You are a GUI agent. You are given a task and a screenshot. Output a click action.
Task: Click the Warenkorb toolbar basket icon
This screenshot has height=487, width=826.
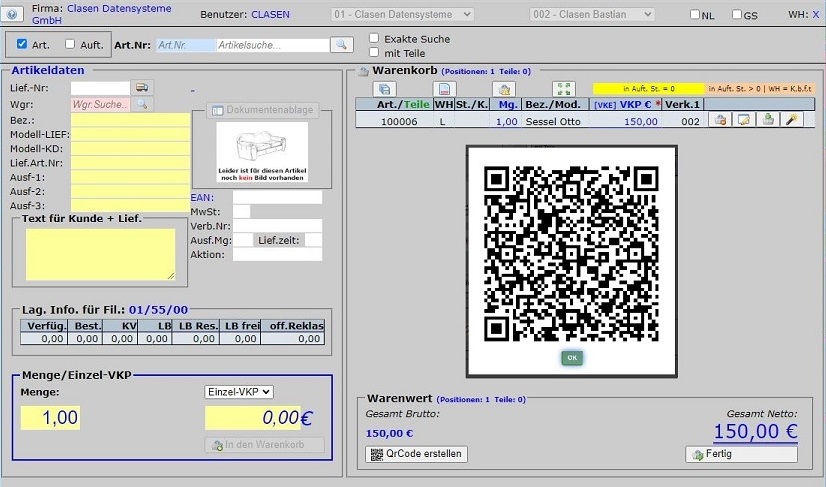(504, 89)
